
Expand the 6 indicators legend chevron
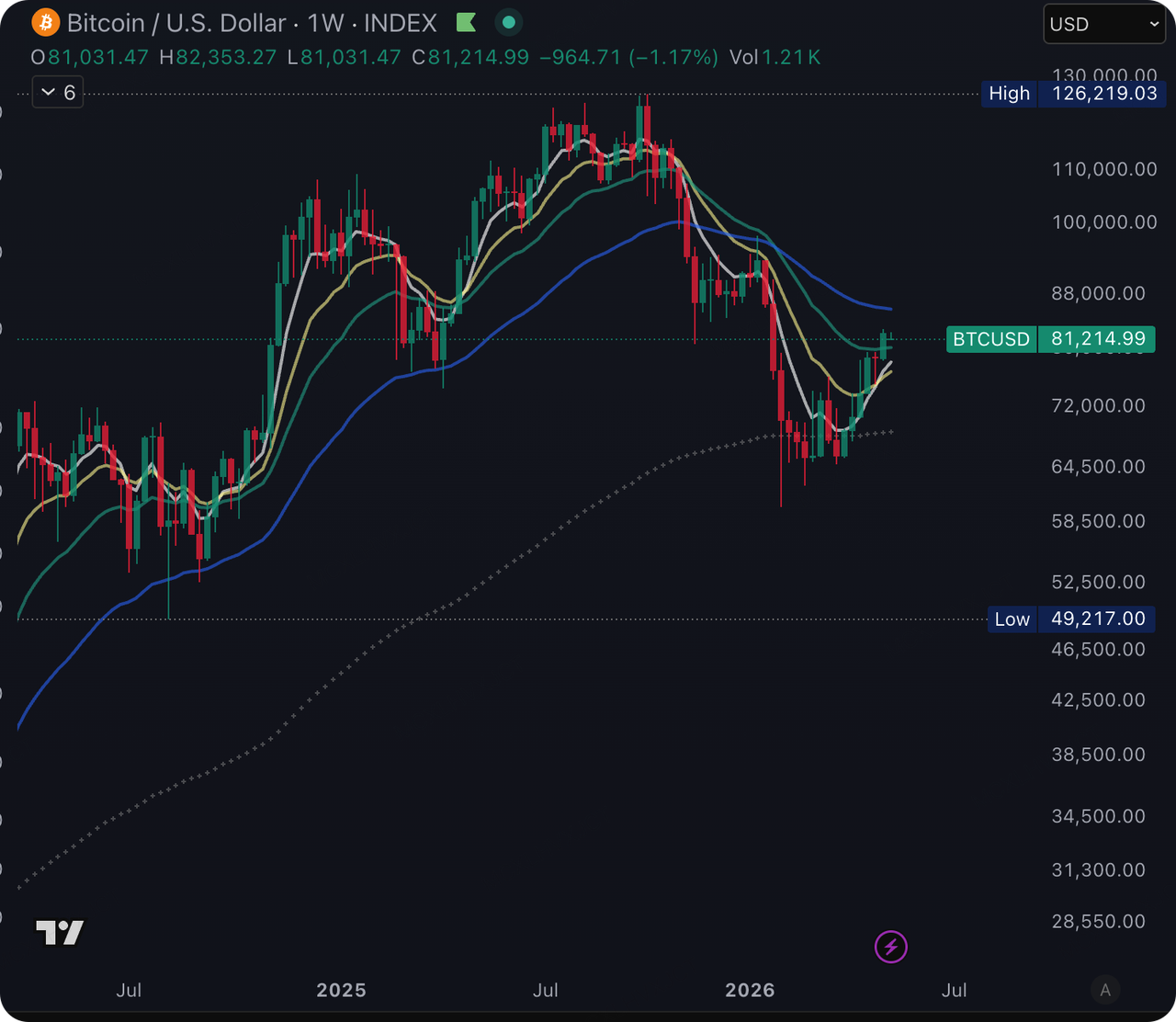pos(58,92)
